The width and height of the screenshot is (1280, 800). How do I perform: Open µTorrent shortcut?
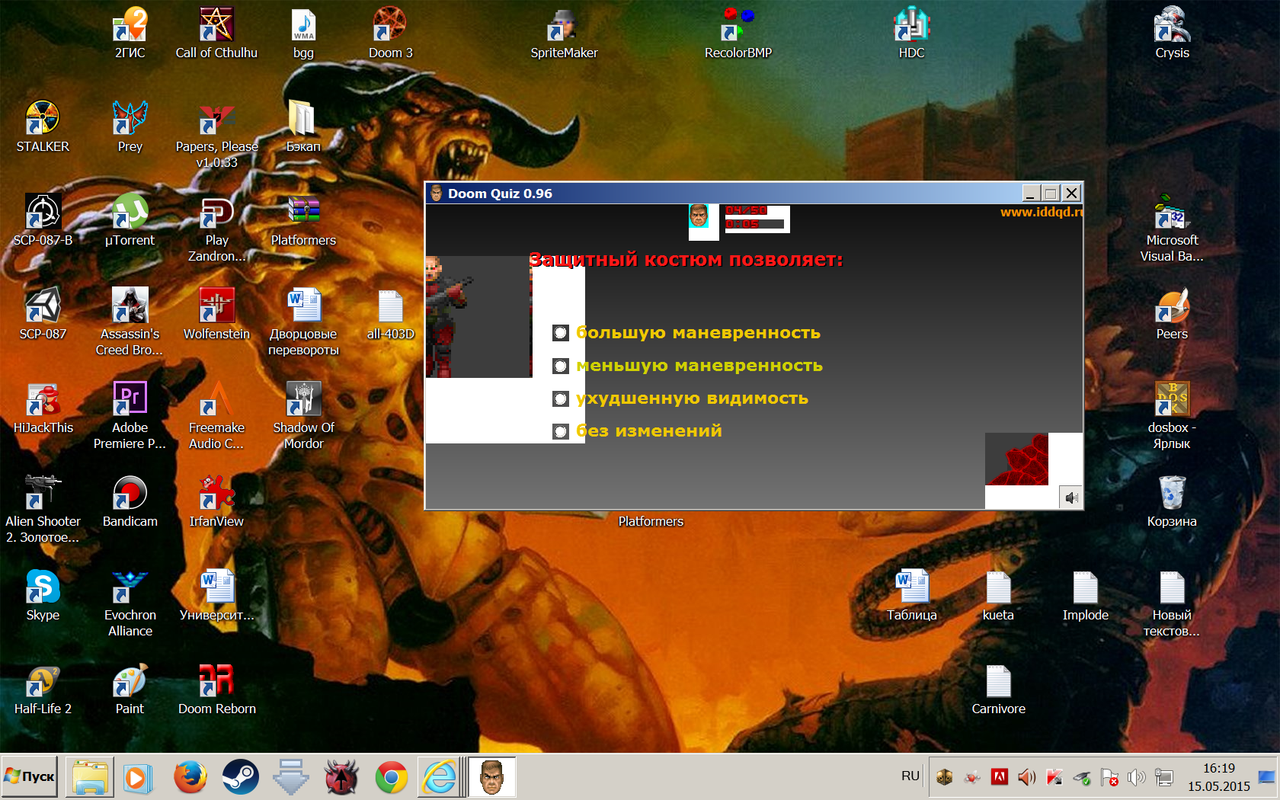pos(130,221)
